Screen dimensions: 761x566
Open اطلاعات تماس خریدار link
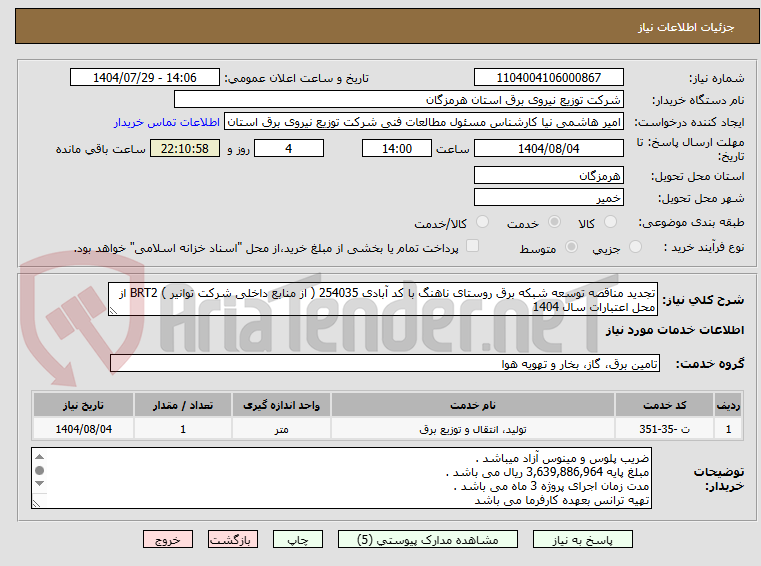click(166, 122)
